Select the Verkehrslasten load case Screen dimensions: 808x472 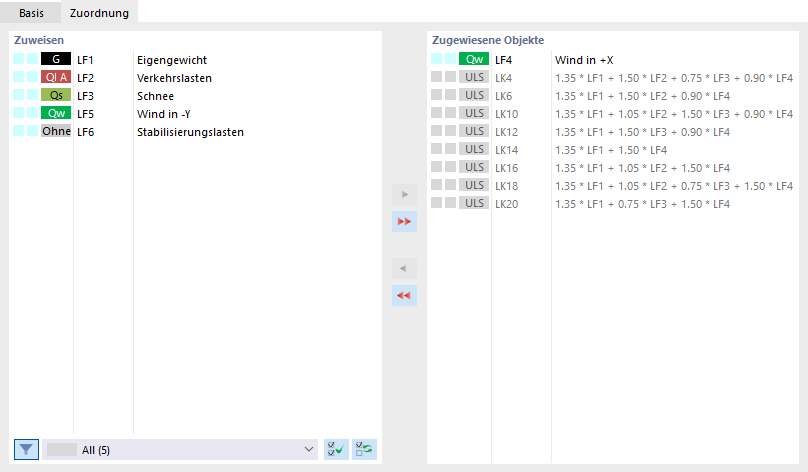(174, 78)
